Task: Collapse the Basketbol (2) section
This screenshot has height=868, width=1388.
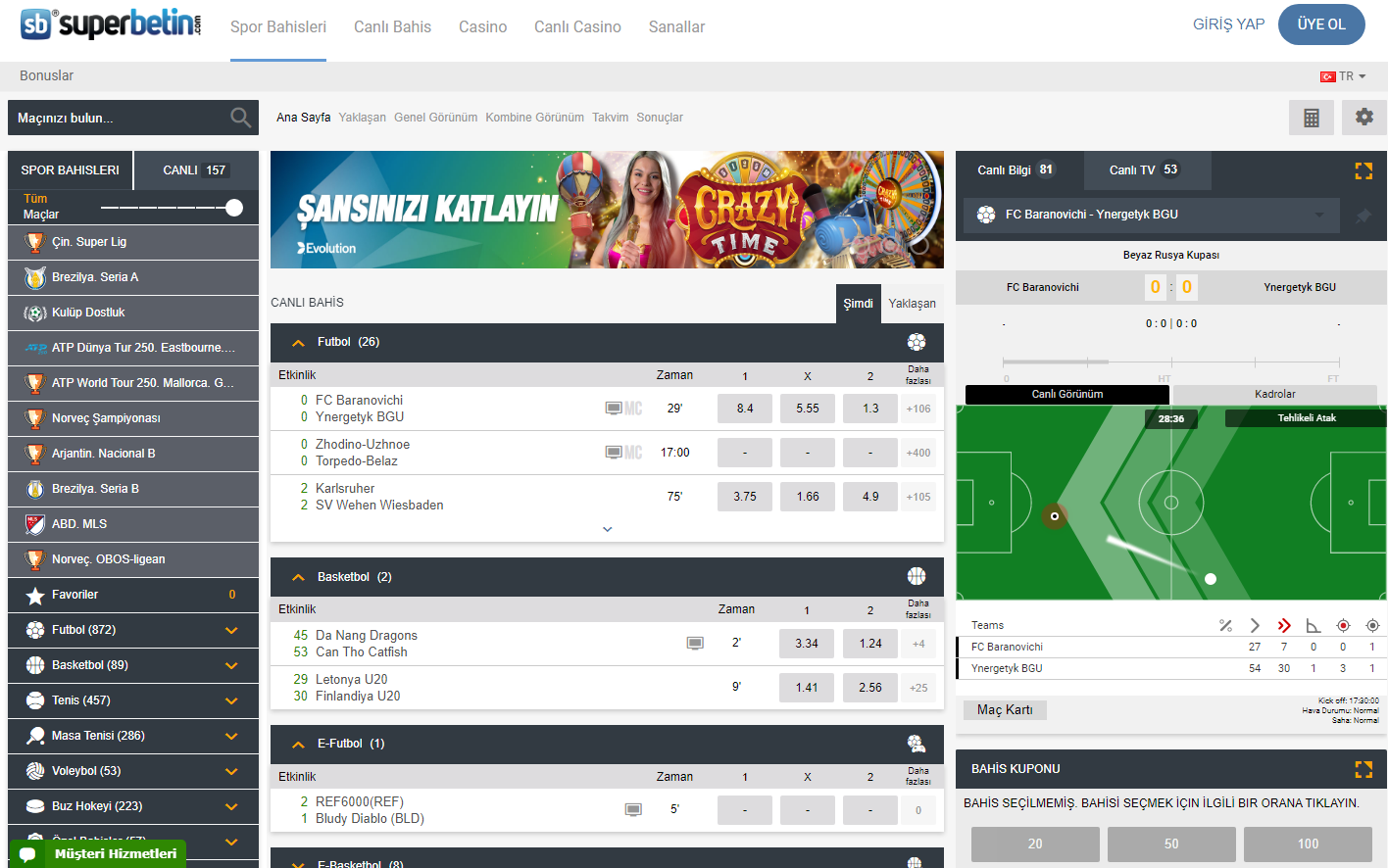Action: (x=299, y=577)
